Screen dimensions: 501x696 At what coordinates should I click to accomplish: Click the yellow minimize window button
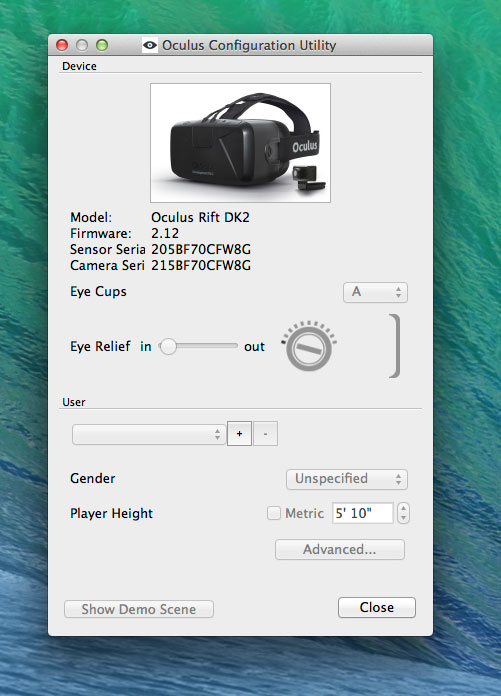coord(82,45)
